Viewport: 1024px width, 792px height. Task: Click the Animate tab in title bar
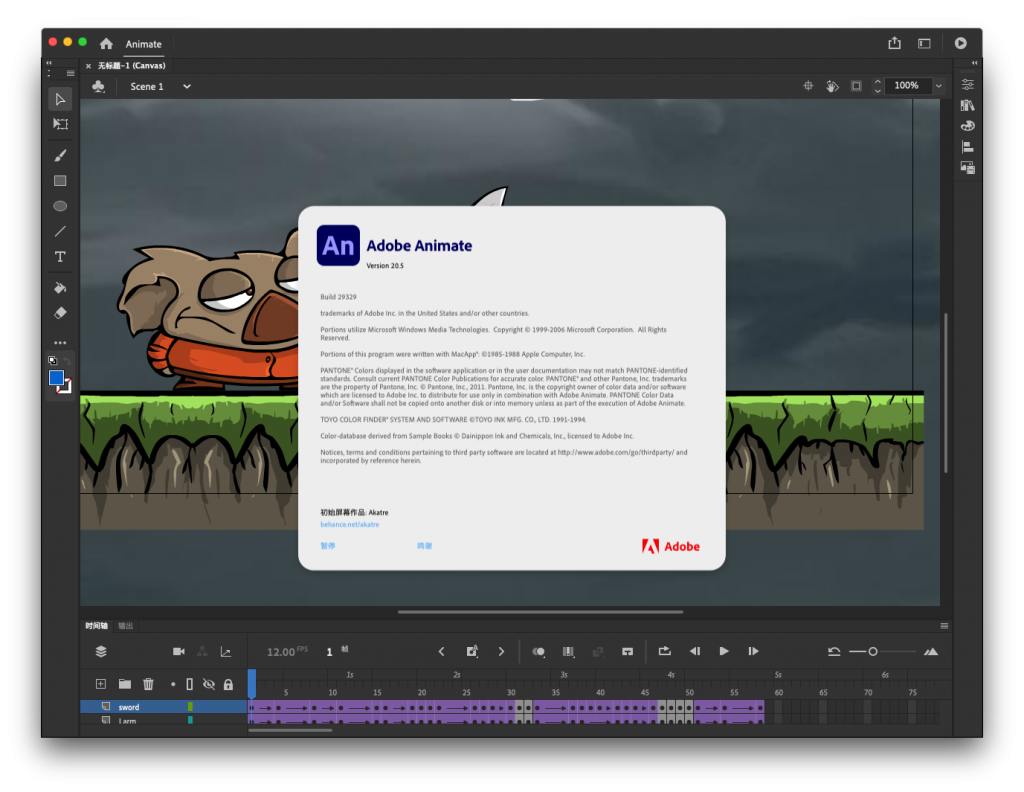(x=144, y=44)
